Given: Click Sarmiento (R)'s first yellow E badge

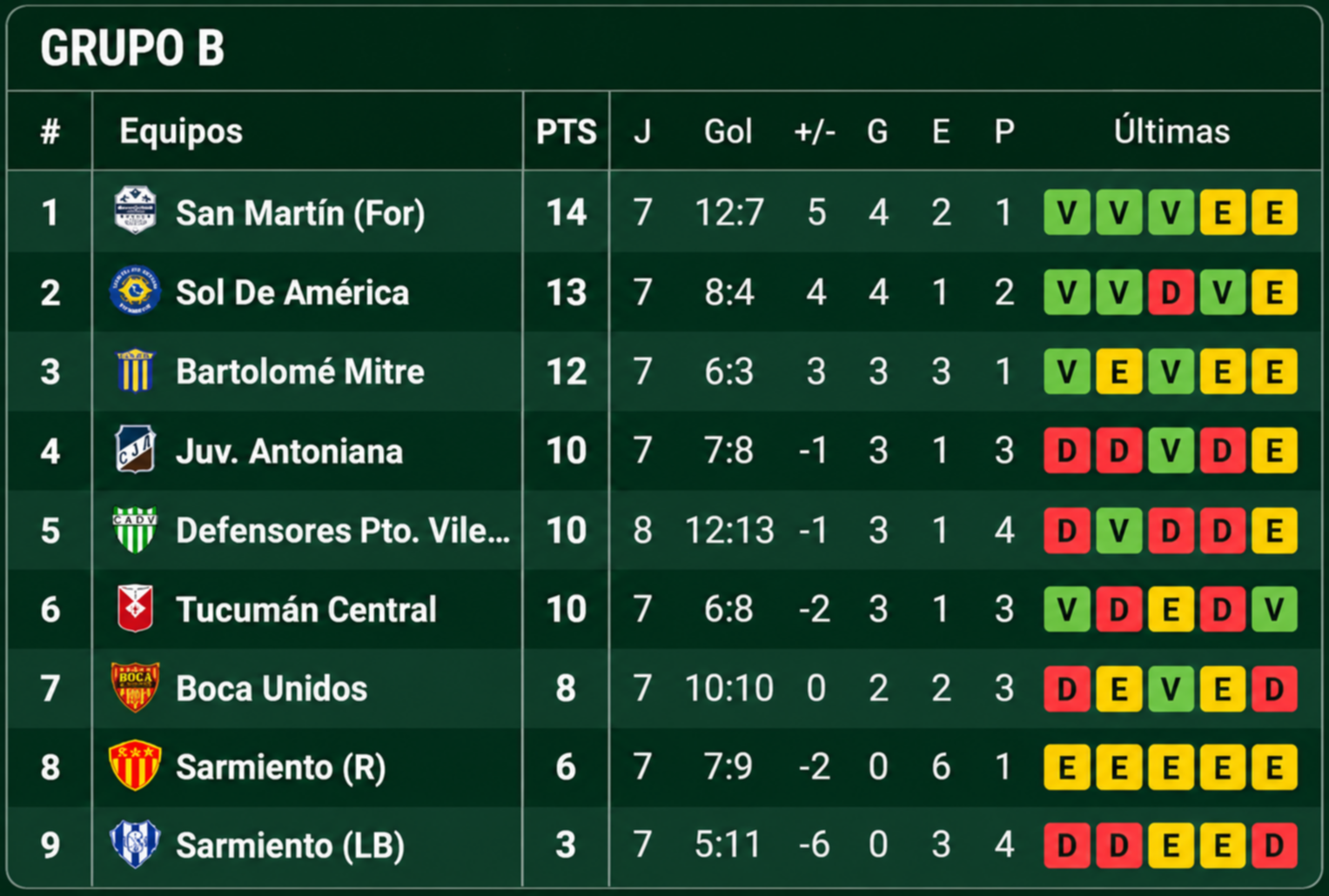Looking at the screenshot, I should [x=1067, y=767].
